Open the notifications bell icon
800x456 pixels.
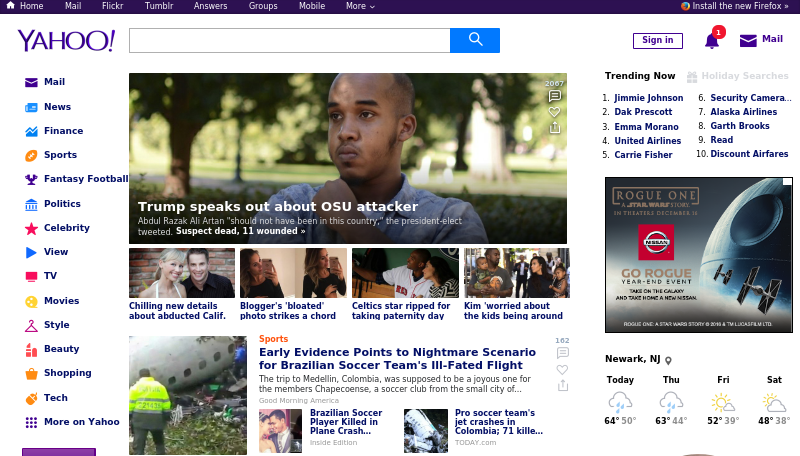coord(712,40)
